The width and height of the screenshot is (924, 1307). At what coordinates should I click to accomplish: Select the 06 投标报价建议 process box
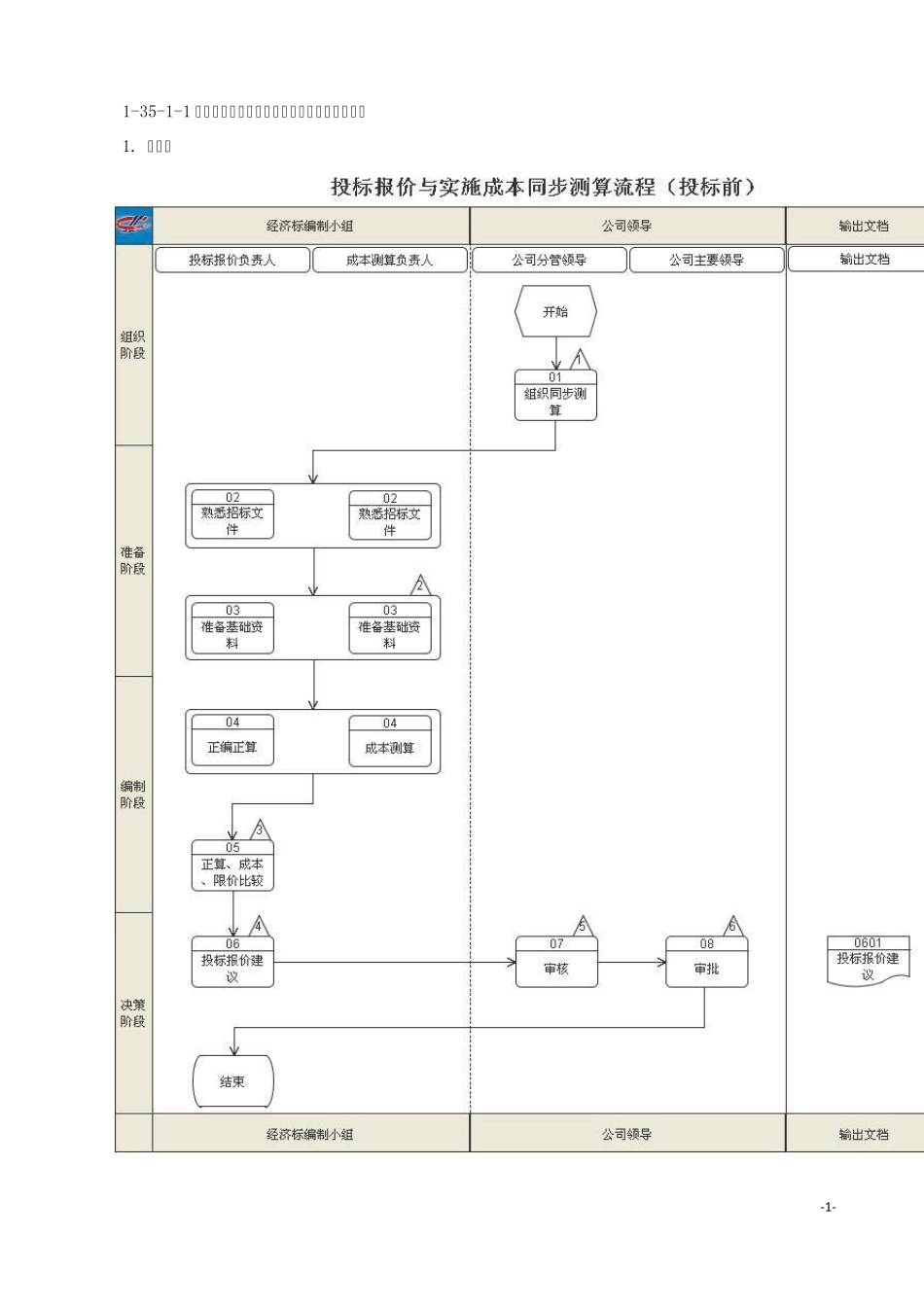coord(232,962)
